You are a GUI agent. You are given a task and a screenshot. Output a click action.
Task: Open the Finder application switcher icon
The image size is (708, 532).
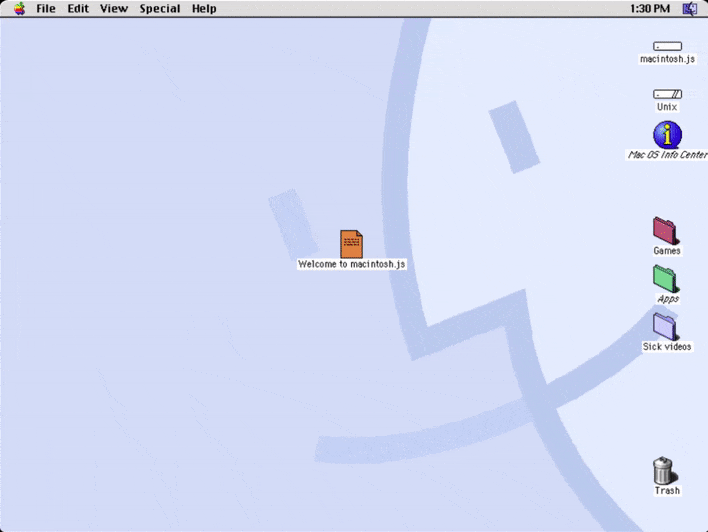(689, 9)
